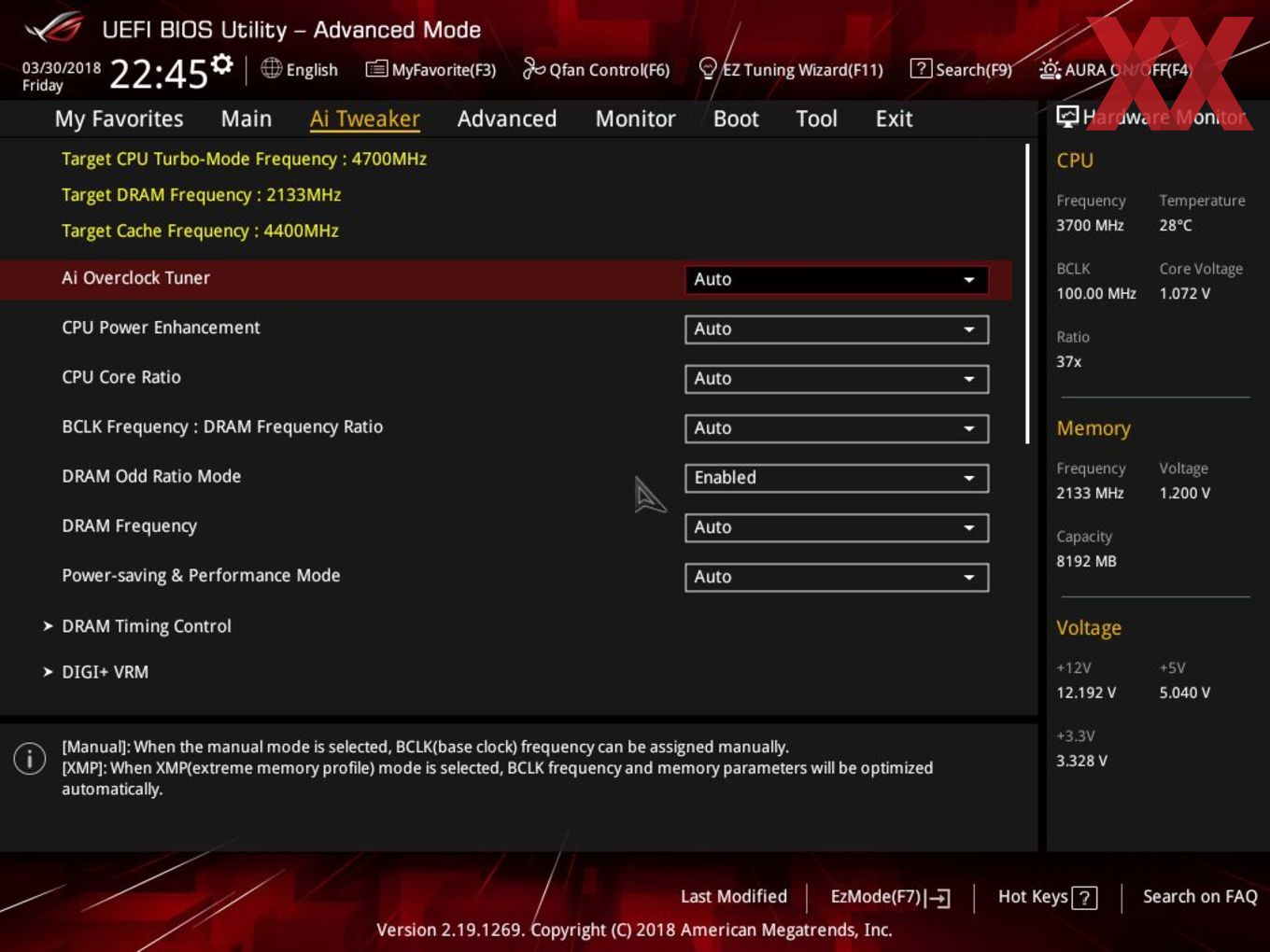1270x952 pixels.
Task: Switch to Advanced tab
Action: point(507,119)
